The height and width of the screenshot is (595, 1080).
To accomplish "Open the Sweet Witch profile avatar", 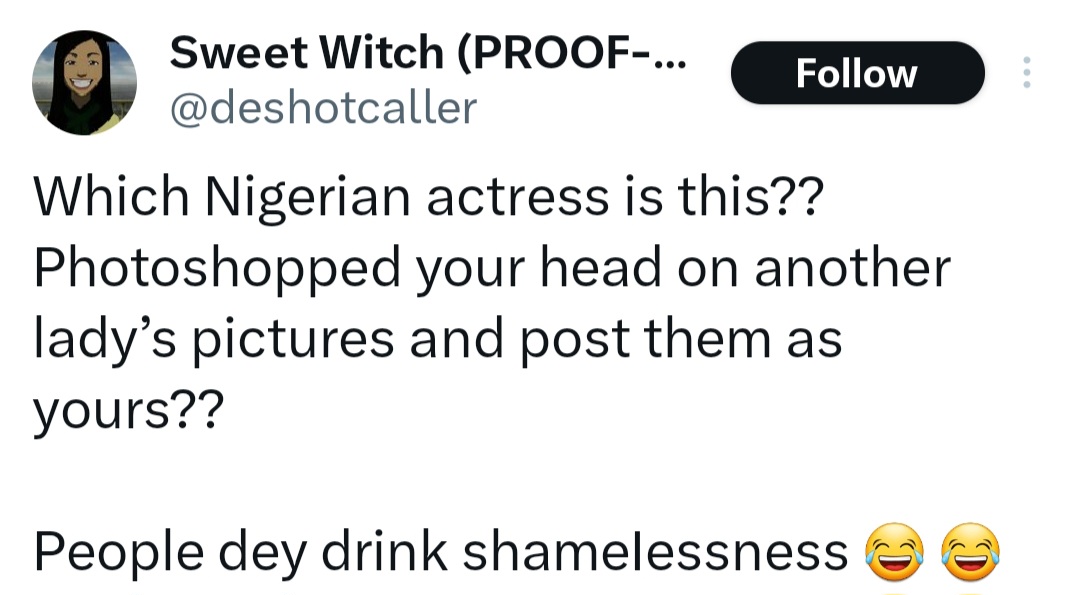I will pos(84,82).
